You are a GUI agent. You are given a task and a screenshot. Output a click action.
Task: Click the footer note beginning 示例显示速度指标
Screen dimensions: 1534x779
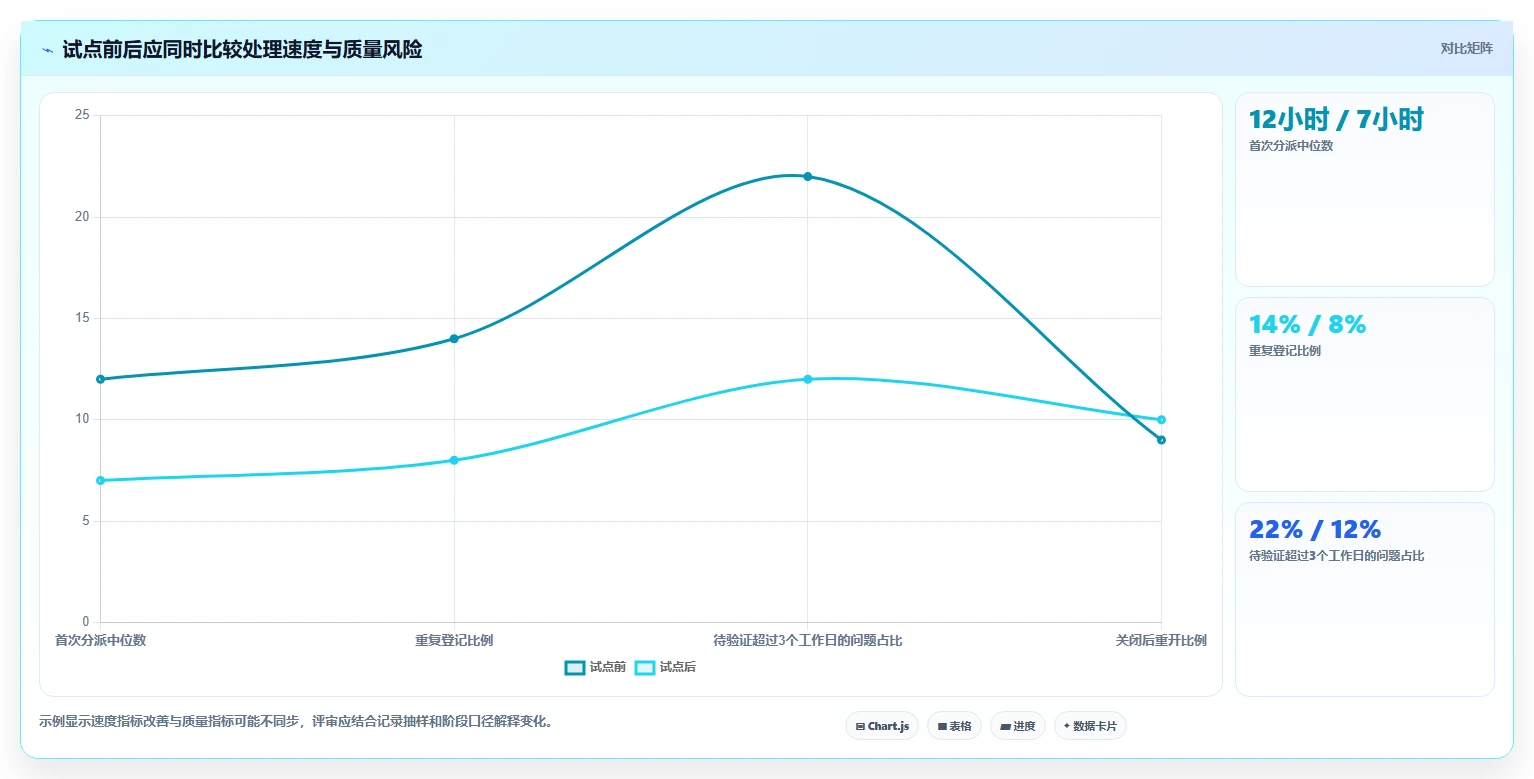(x=296, y=721)
